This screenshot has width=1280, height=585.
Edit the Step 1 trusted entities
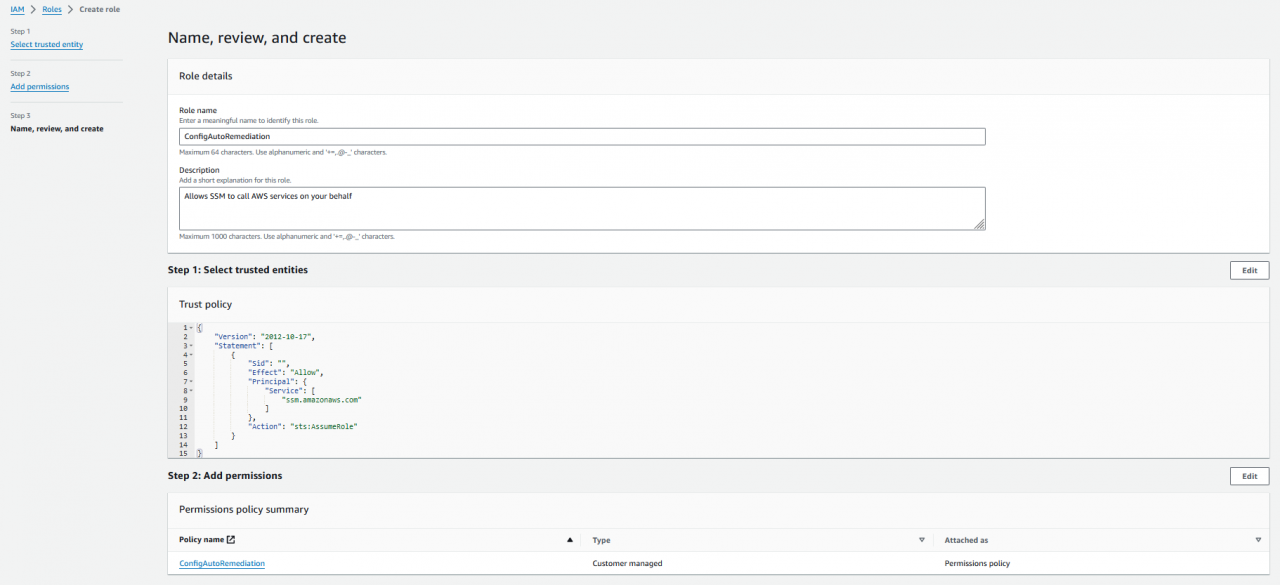click(1249, 270)
